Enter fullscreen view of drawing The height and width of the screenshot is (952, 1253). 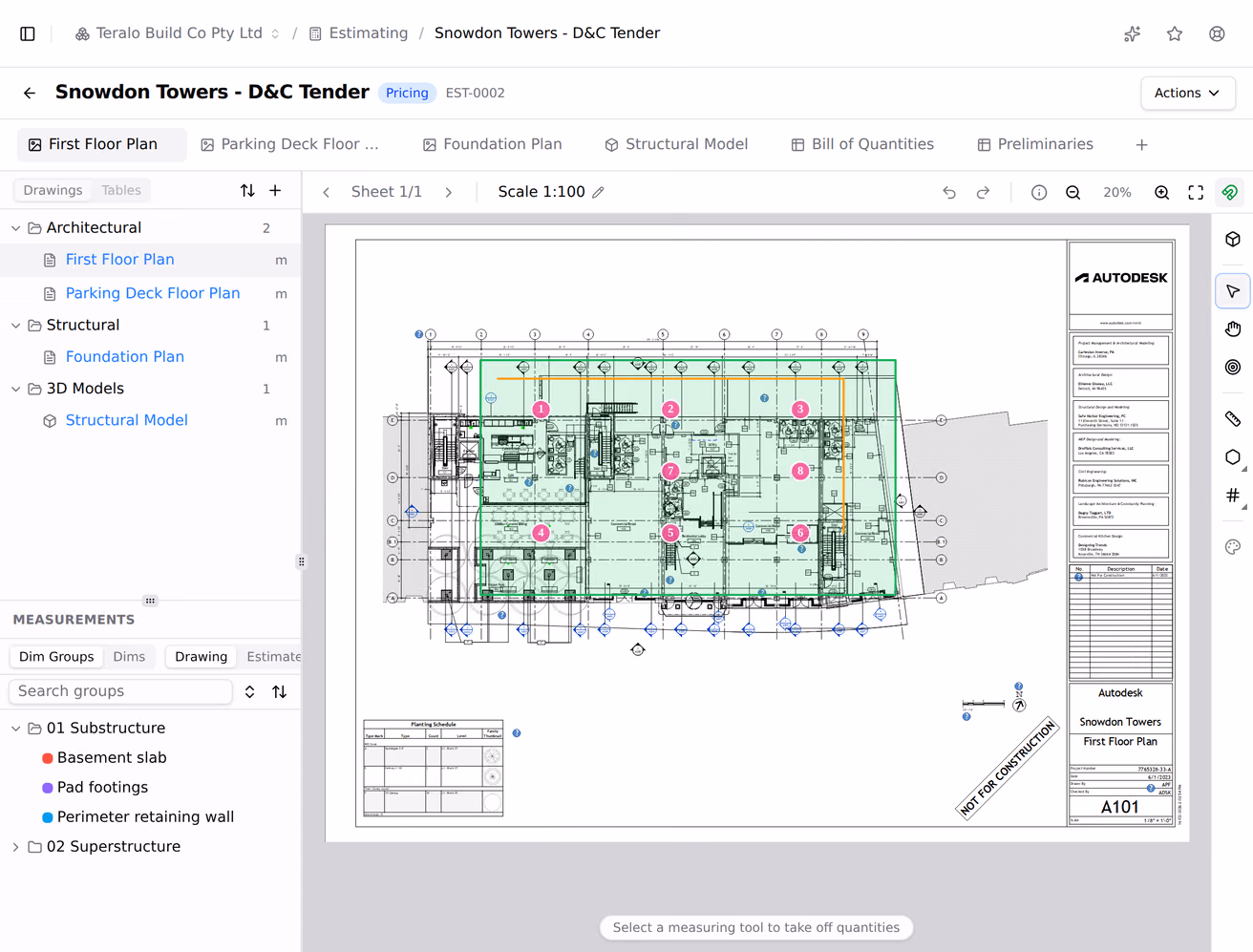[1196, 192]
